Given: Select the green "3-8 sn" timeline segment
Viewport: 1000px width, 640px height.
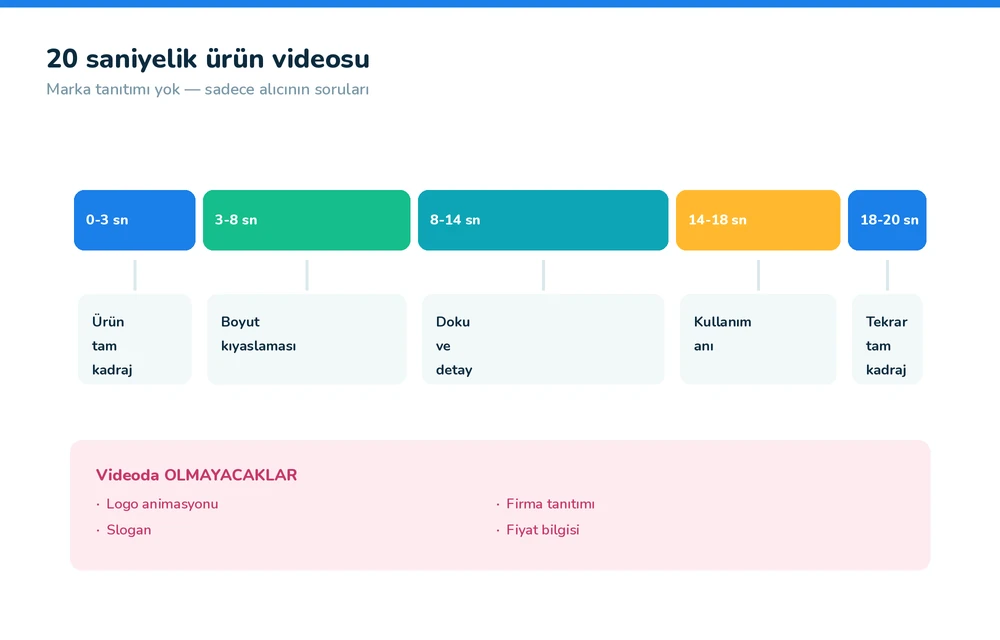Looking at the screenshot, I should 306,220.
